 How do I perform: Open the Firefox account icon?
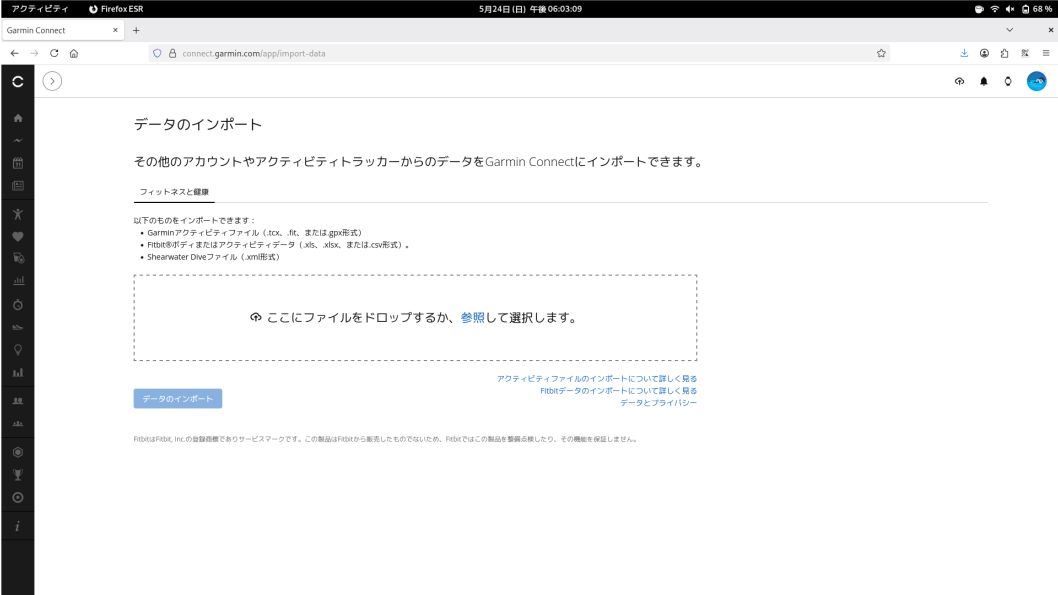(x=984, y=53)
